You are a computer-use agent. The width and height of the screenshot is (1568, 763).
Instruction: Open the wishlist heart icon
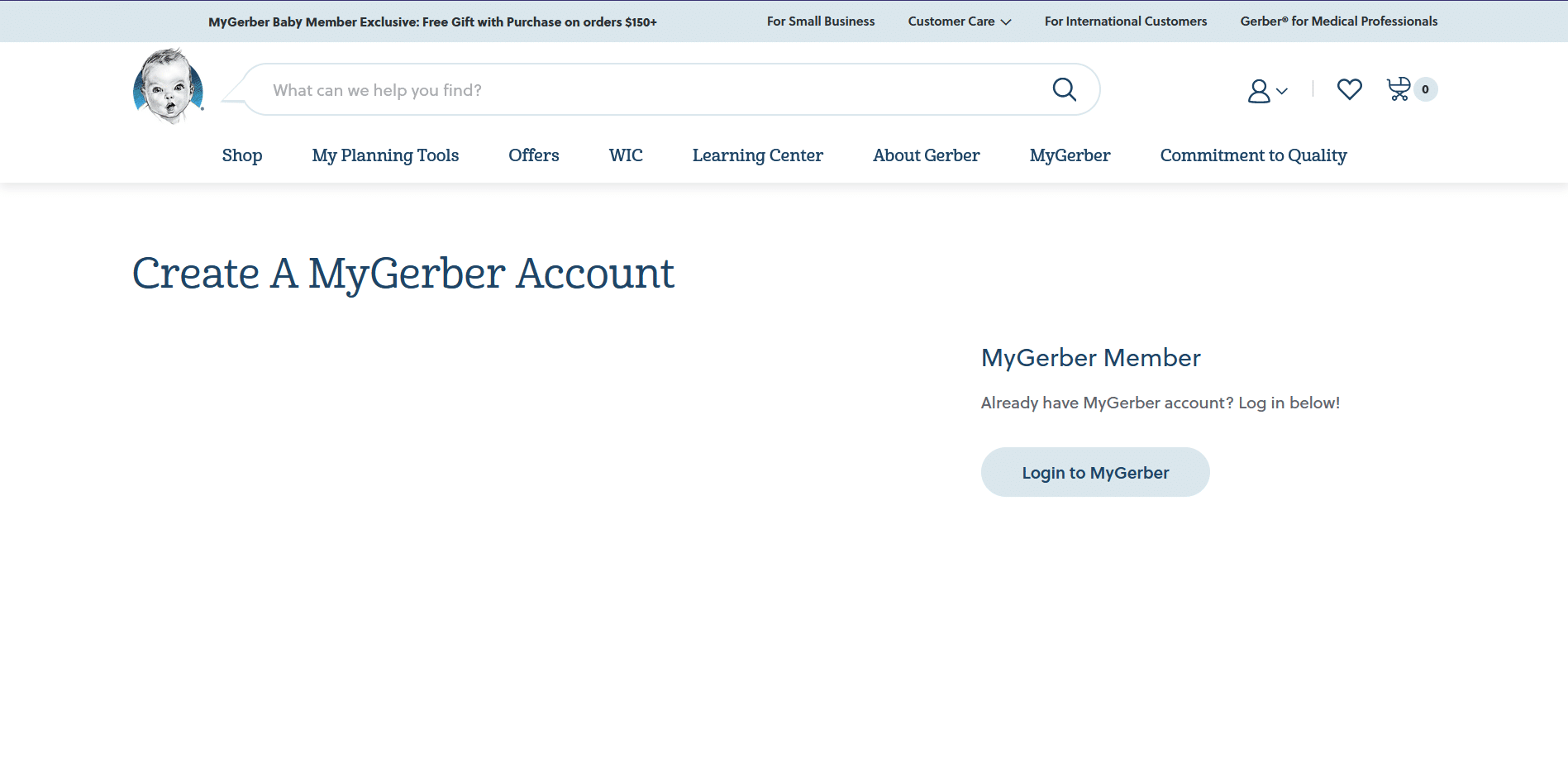(x=1350, y=88)
